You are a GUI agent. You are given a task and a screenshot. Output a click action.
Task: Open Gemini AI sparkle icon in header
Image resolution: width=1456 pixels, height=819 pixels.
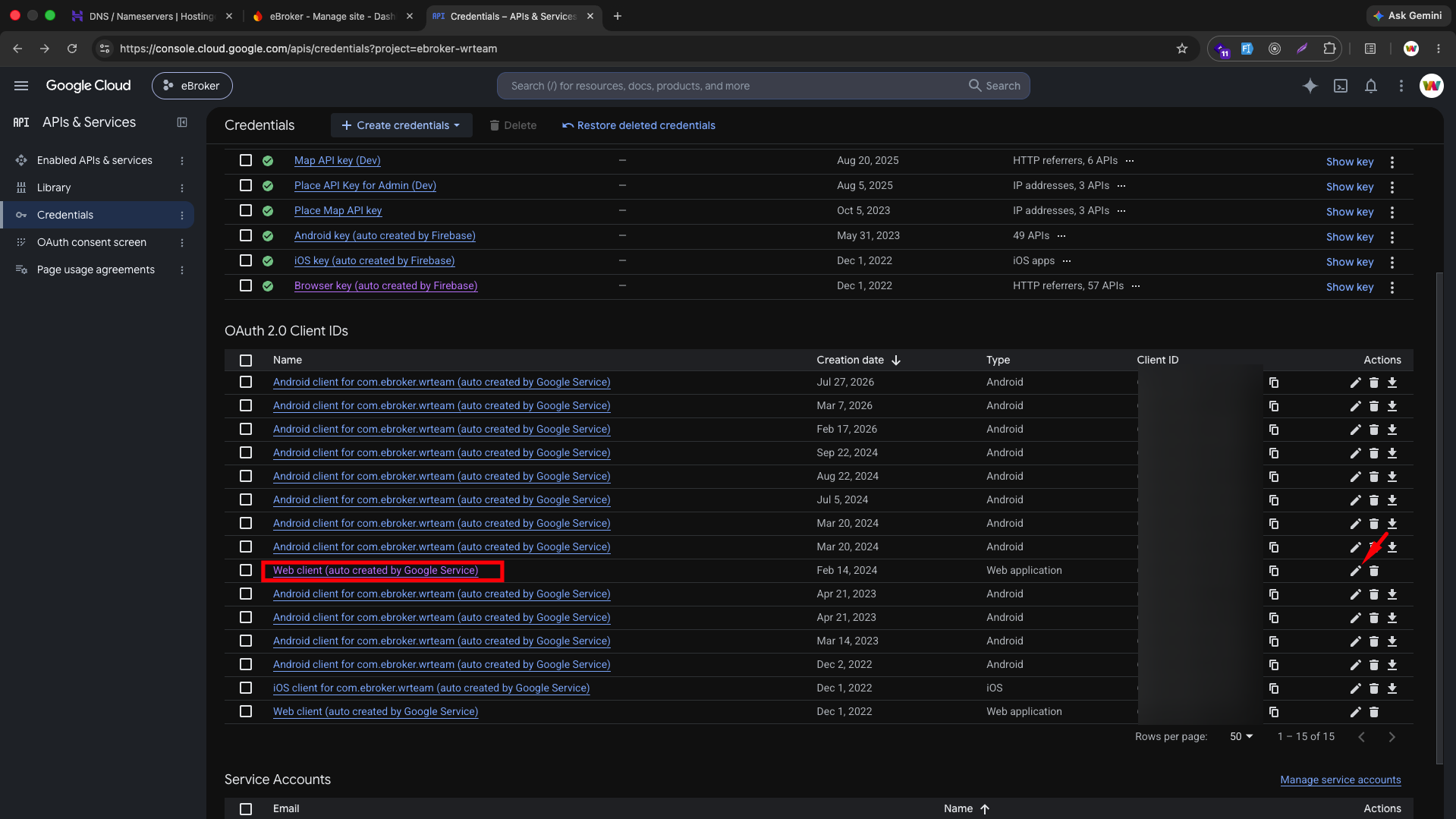pos(1310,86)
